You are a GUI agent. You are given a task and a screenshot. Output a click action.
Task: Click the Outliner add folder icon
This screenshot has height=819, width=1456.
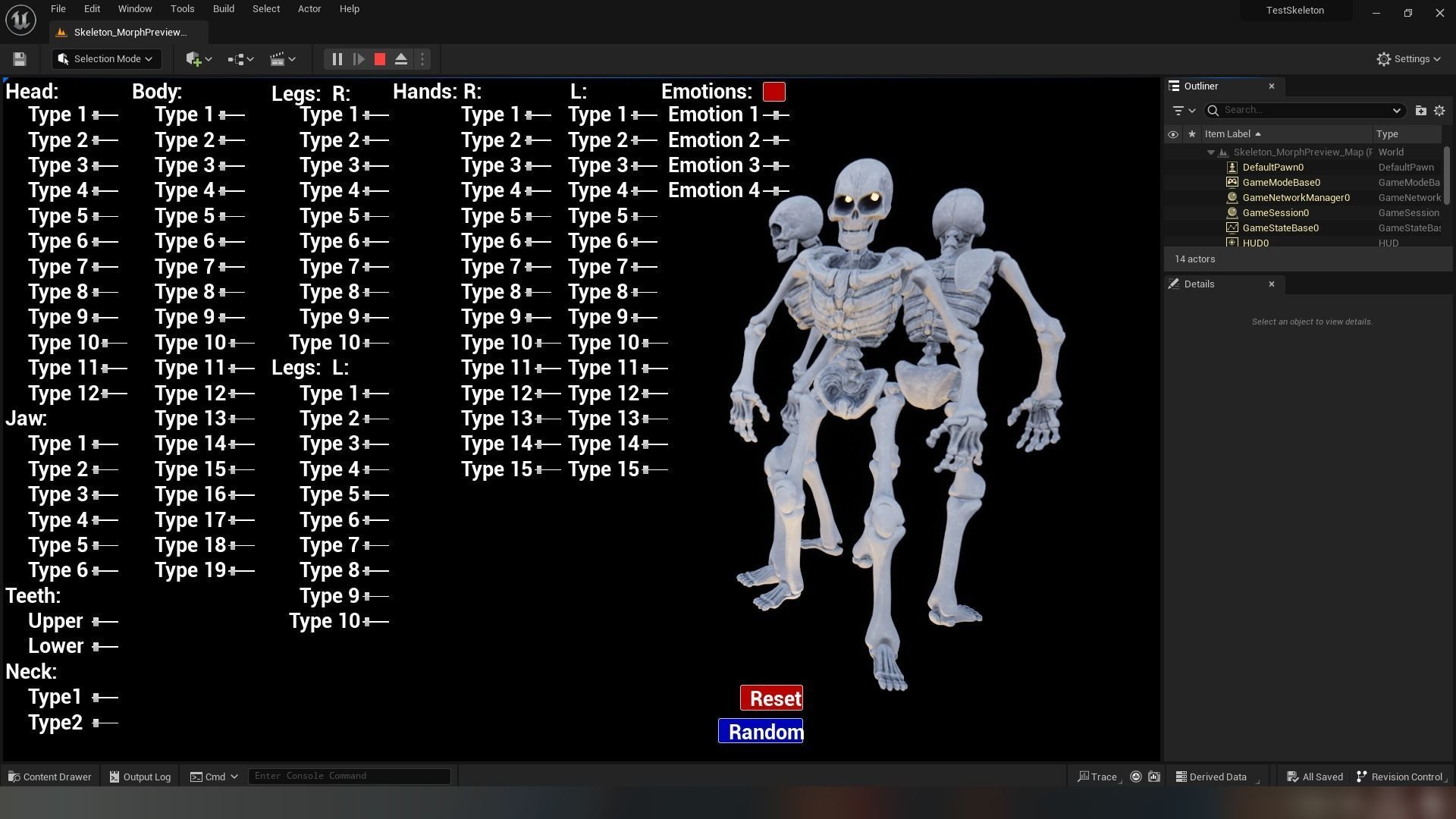click(1420, 111)
